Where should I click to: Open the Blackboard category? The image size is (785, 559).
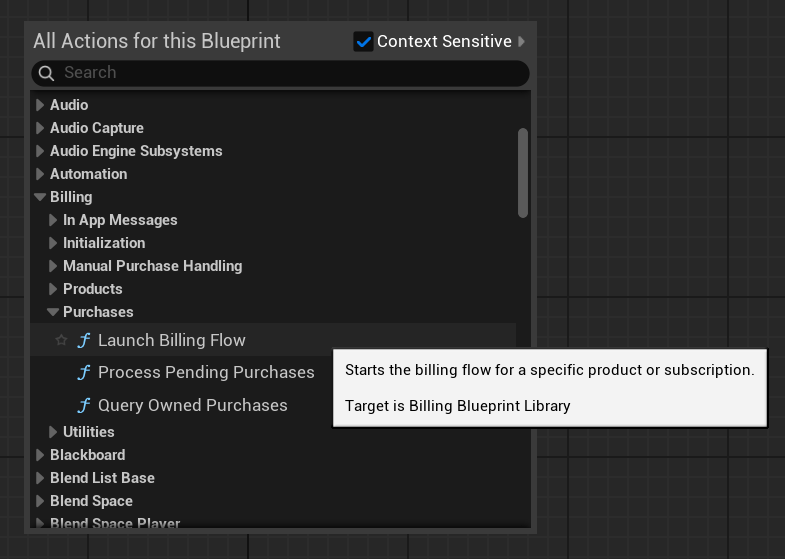87,455
